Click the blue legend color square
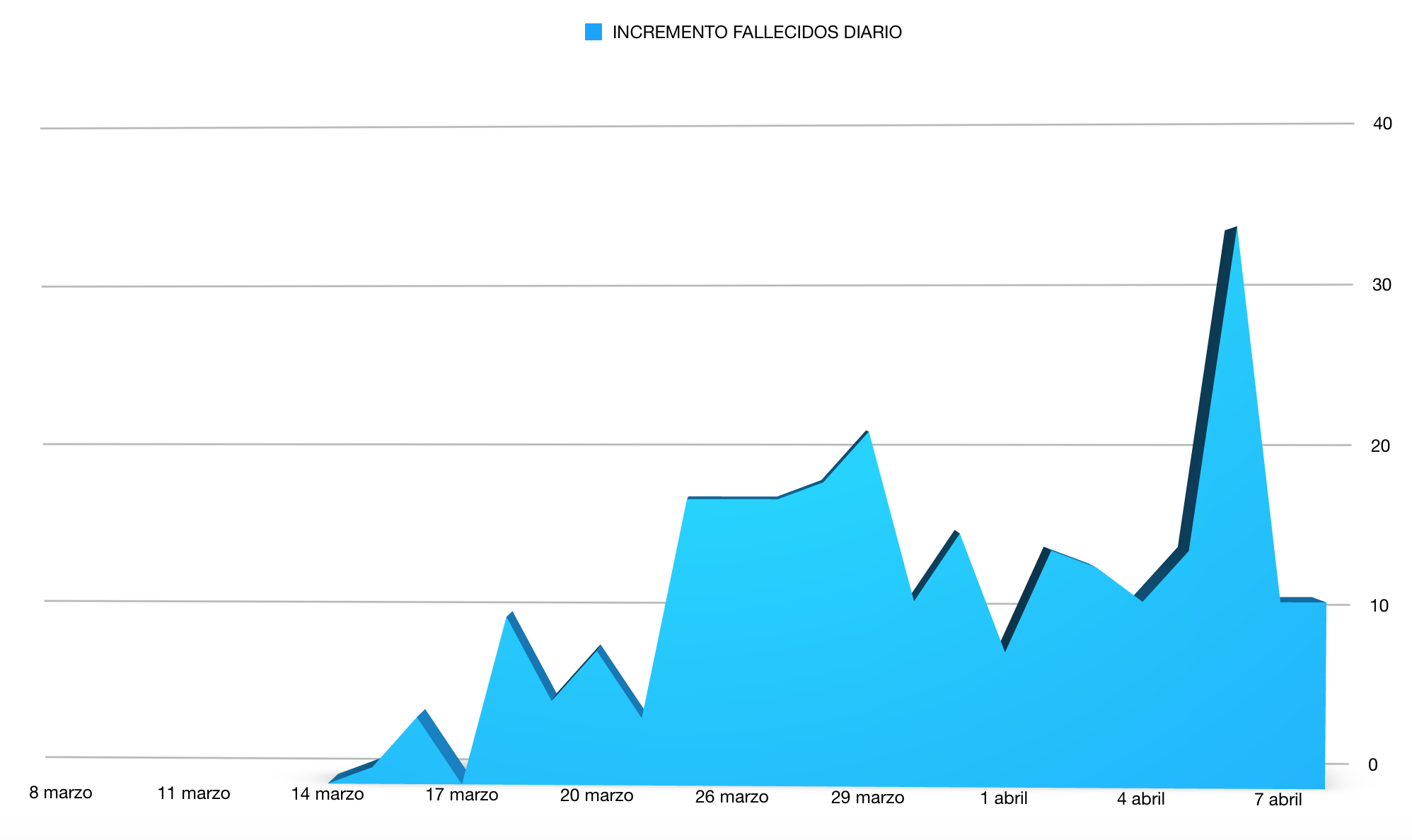This screenshot has height=840, width=1412. pyautogui.click(x=594, y=32)
